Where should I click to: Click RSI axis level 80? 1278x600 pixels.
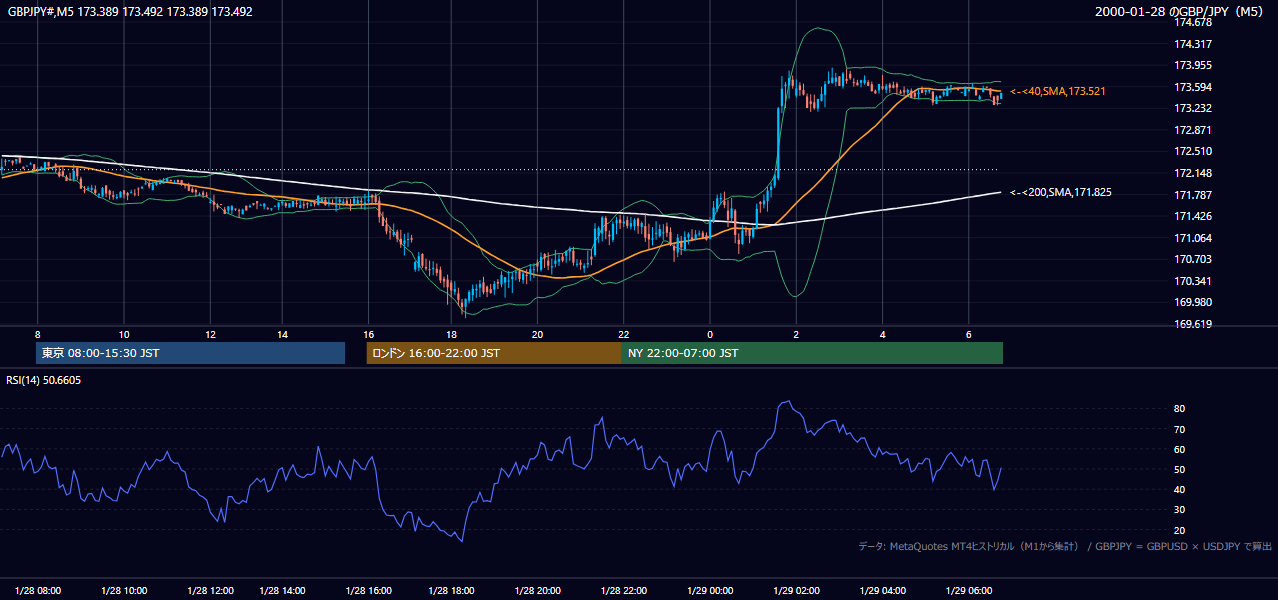[x=1179, y=409]
